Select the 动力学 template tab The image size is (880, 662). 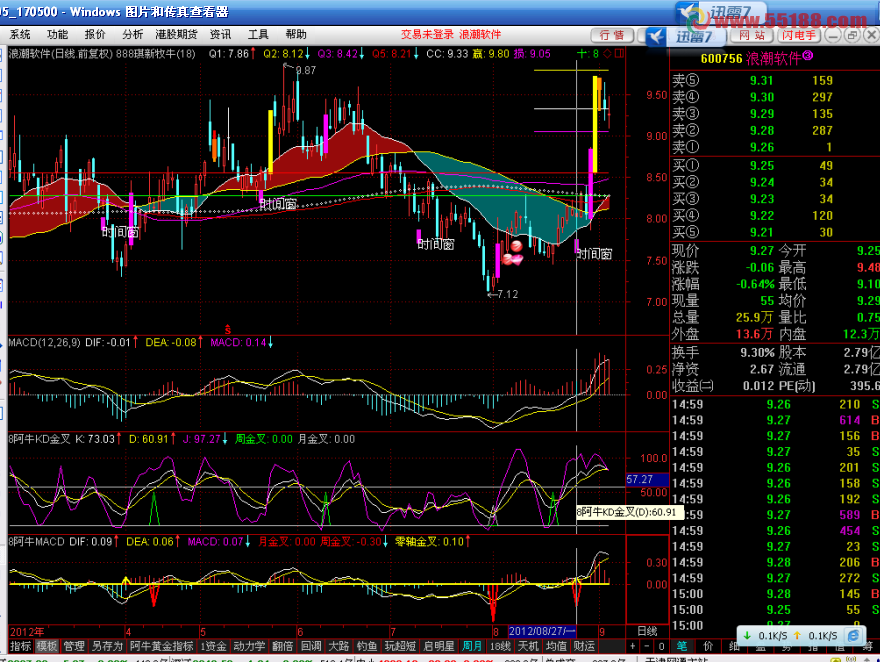tap(249, 646)
